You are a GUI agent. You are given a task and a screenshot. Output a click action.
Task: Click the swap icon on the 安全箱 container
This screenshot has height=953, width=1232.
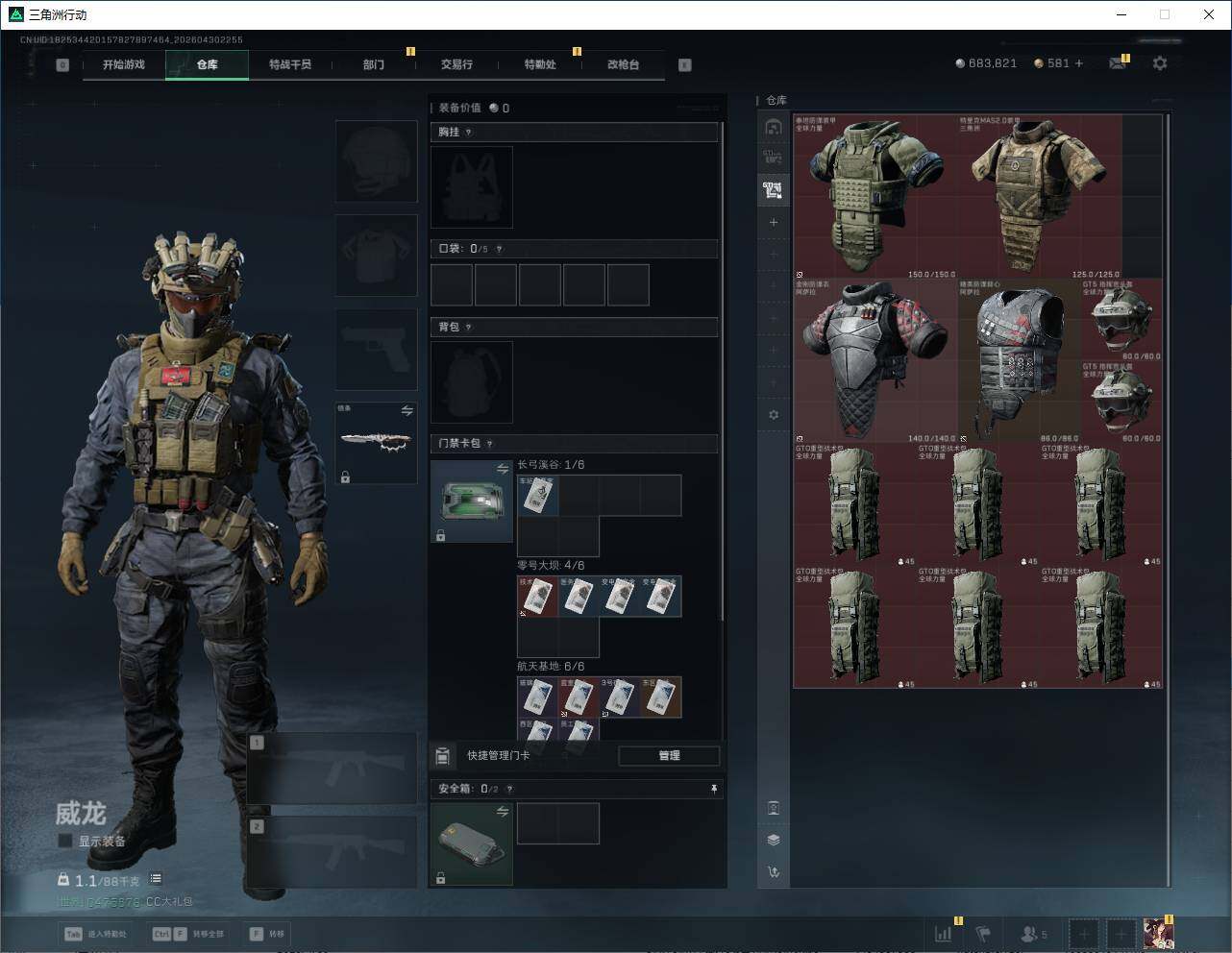(x=503, y=812)
